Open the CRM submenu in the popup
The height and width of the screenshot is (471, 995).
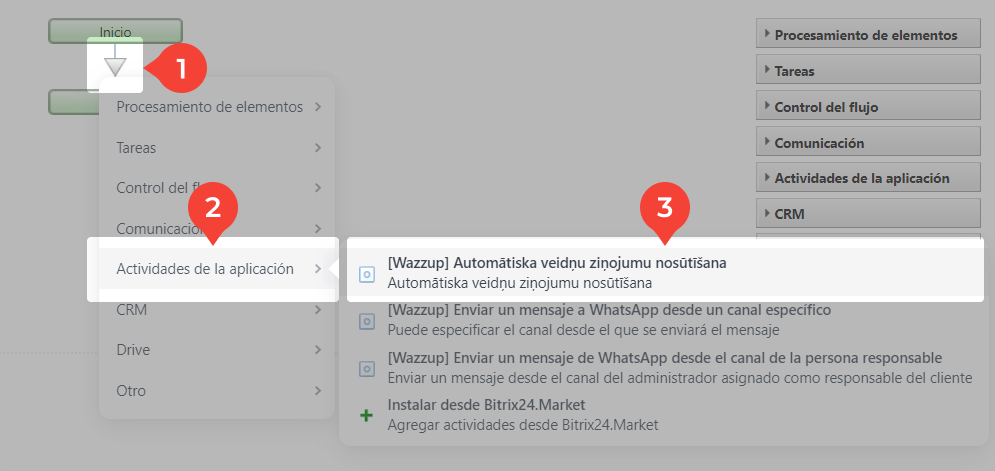pyautogui.click(x=217, y=310)
